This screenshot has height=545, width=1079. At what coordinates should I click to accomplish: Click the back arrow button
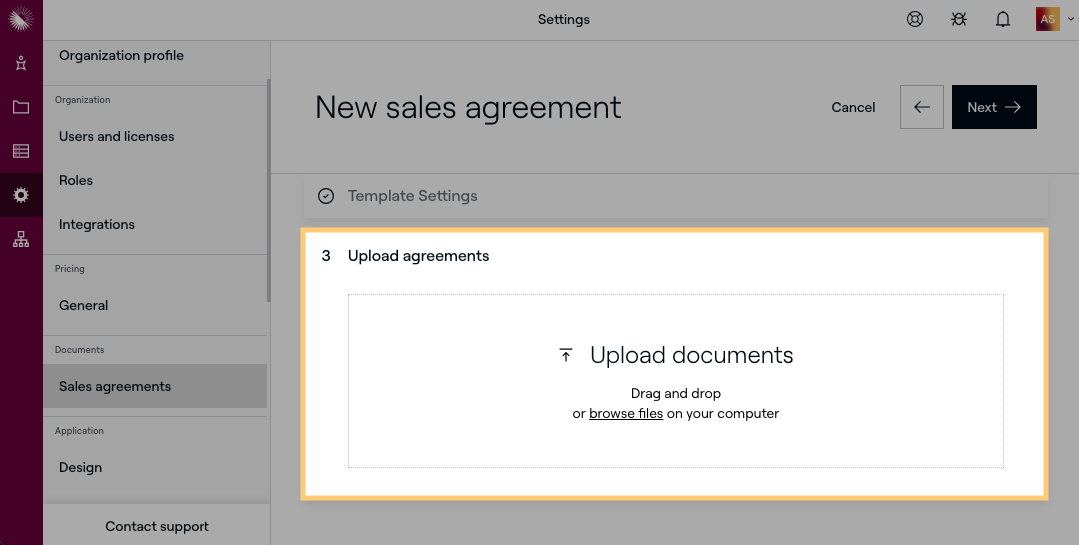pyautogui.click(x=922, y=107)
